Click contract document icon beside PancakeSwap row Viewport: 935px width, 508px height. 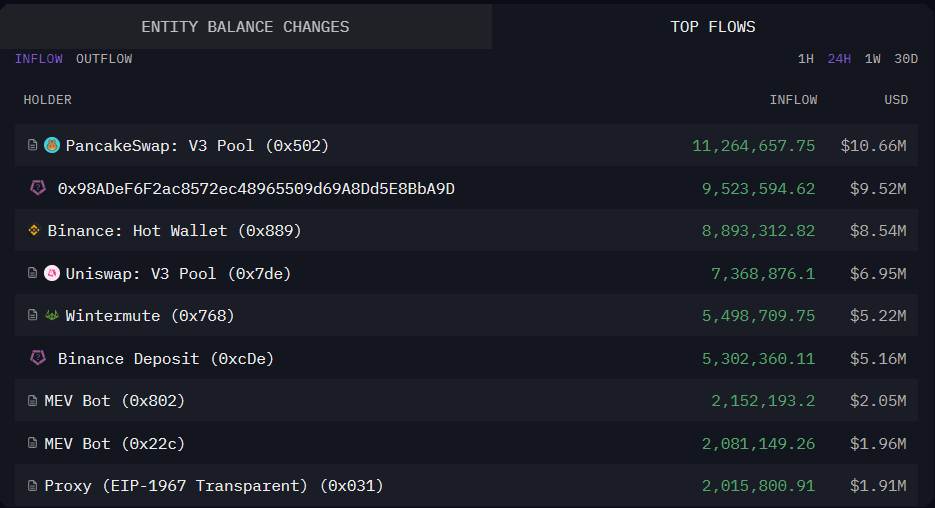[x=33, y=145]
